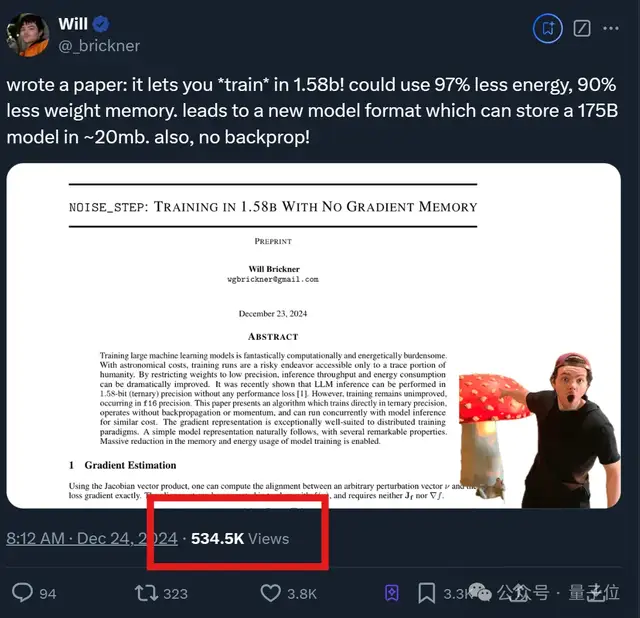Click the tweet text about 1.58b training
This screenshot has height=618, width=640.
(312, 111)
